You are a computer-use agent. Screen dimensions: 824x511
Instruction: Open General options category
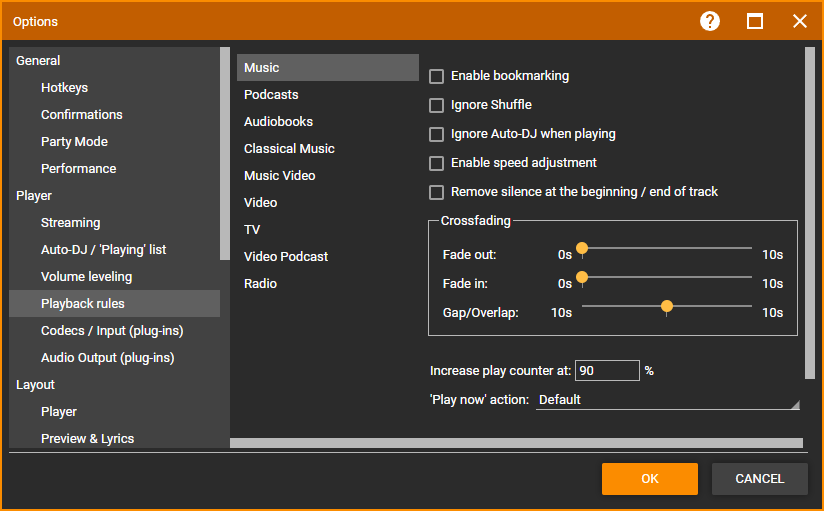point(115,60)
